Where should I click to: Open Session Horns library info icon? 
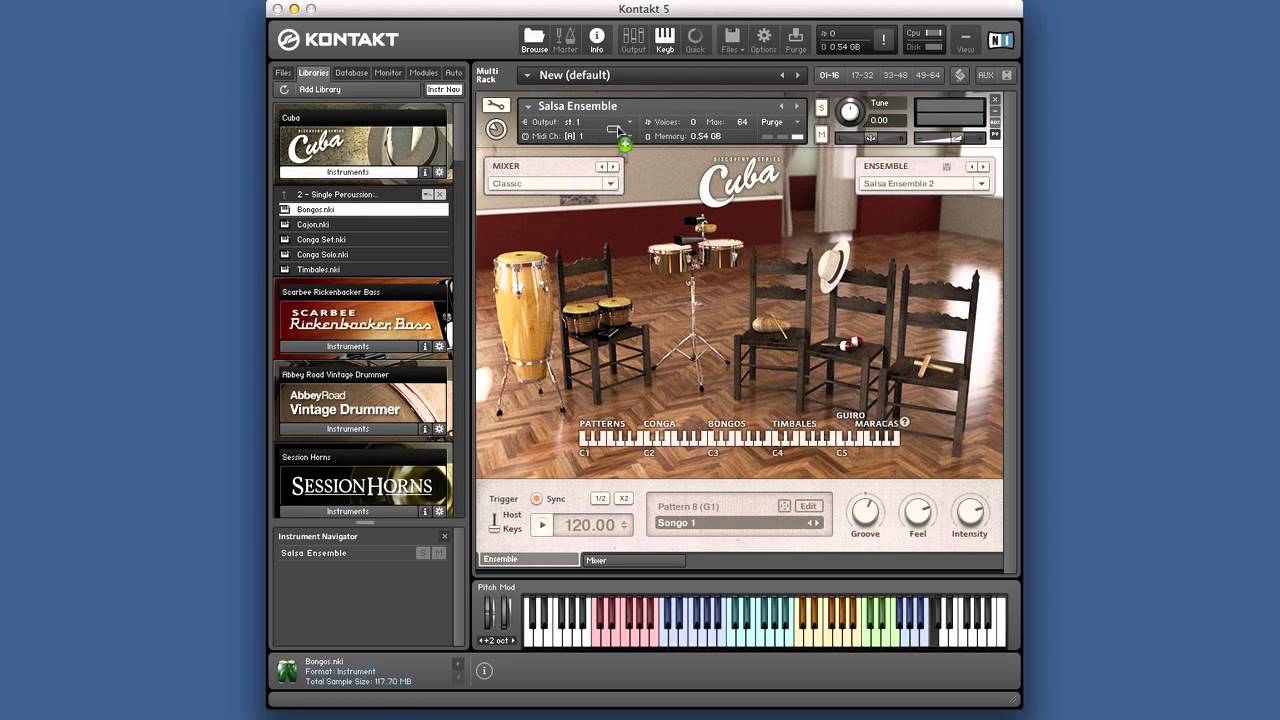pyautogui.click(x=425, y=511)
